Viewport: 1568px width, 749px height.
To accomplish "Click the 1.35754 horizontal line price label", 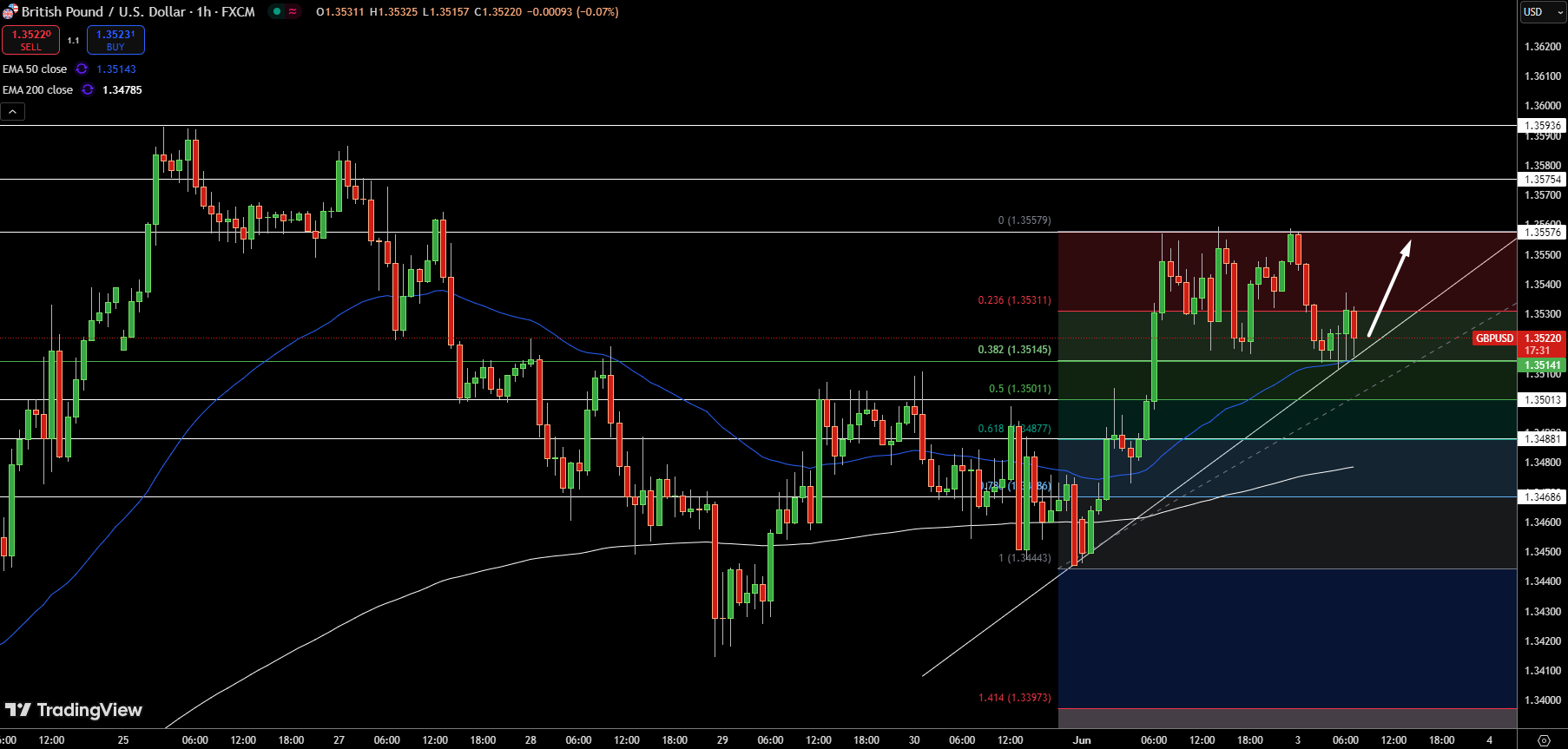I will click(x=1543, y=180).
